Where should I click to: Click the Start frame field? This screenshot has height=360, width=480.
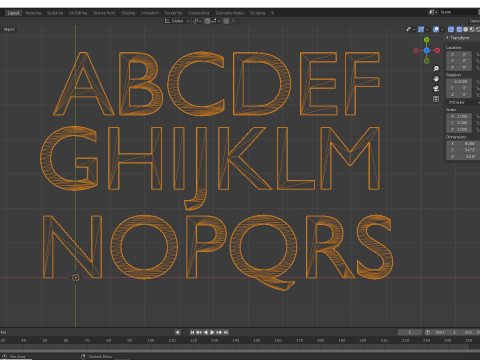pyautogui.click(x=446, y=332)
